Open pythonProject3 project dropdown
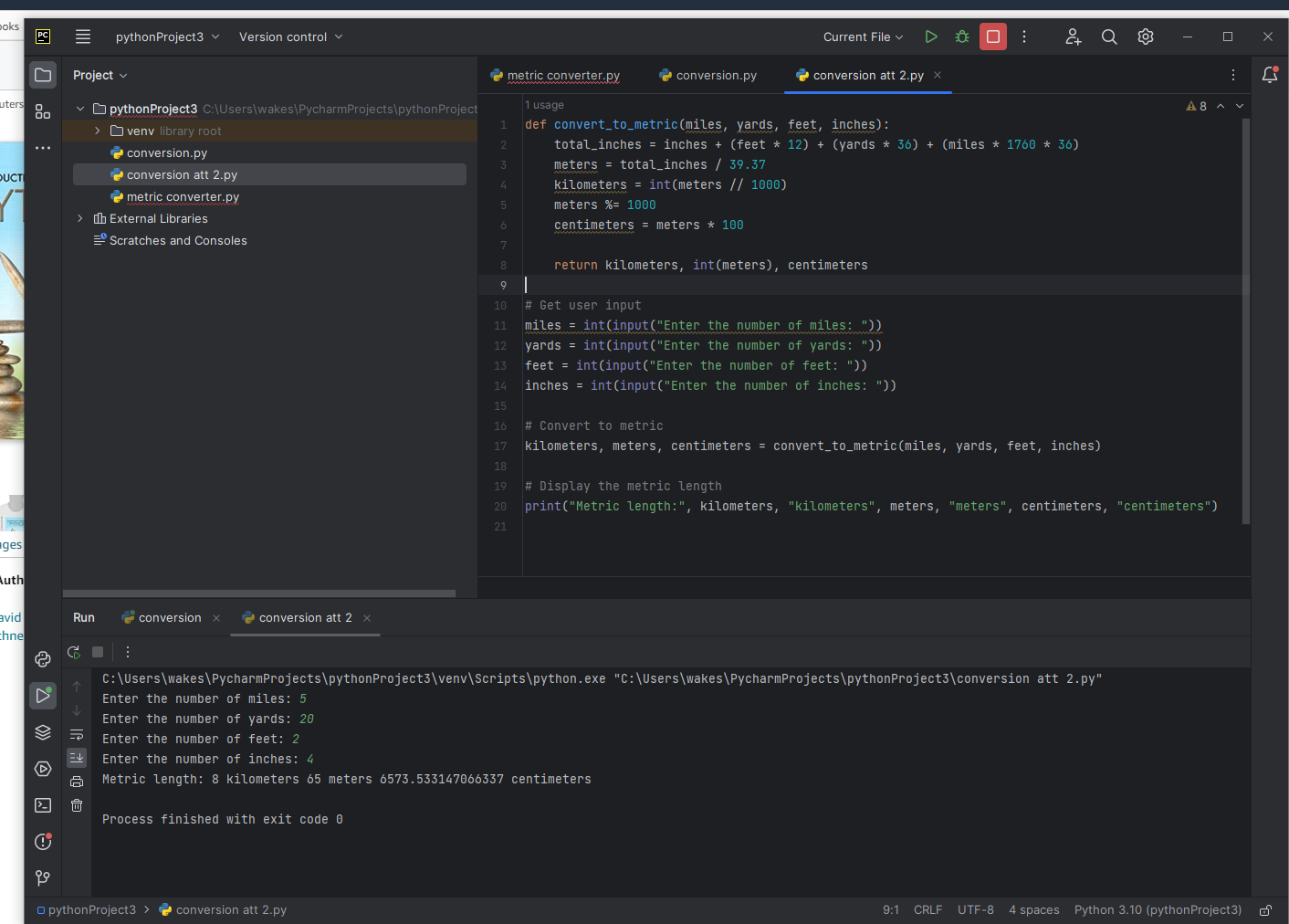 click(x=167, y=37)
